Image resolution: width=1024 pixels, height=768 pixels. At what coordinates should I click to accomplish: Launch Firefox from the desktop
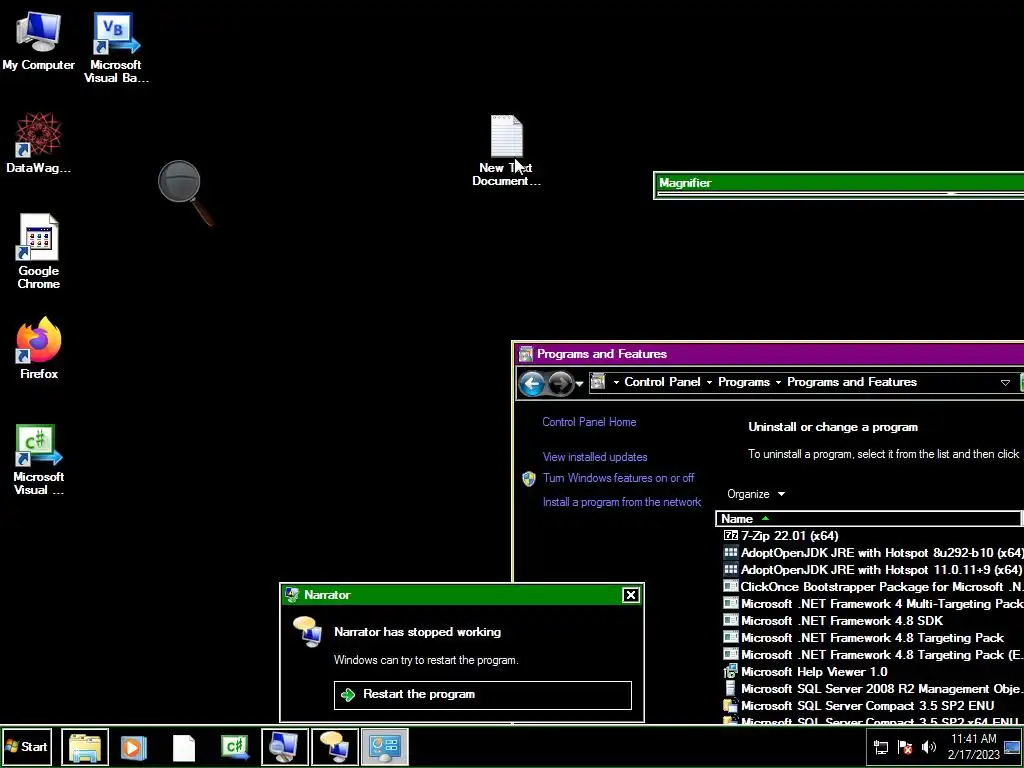pyautogui.click(x=39, y=348)
